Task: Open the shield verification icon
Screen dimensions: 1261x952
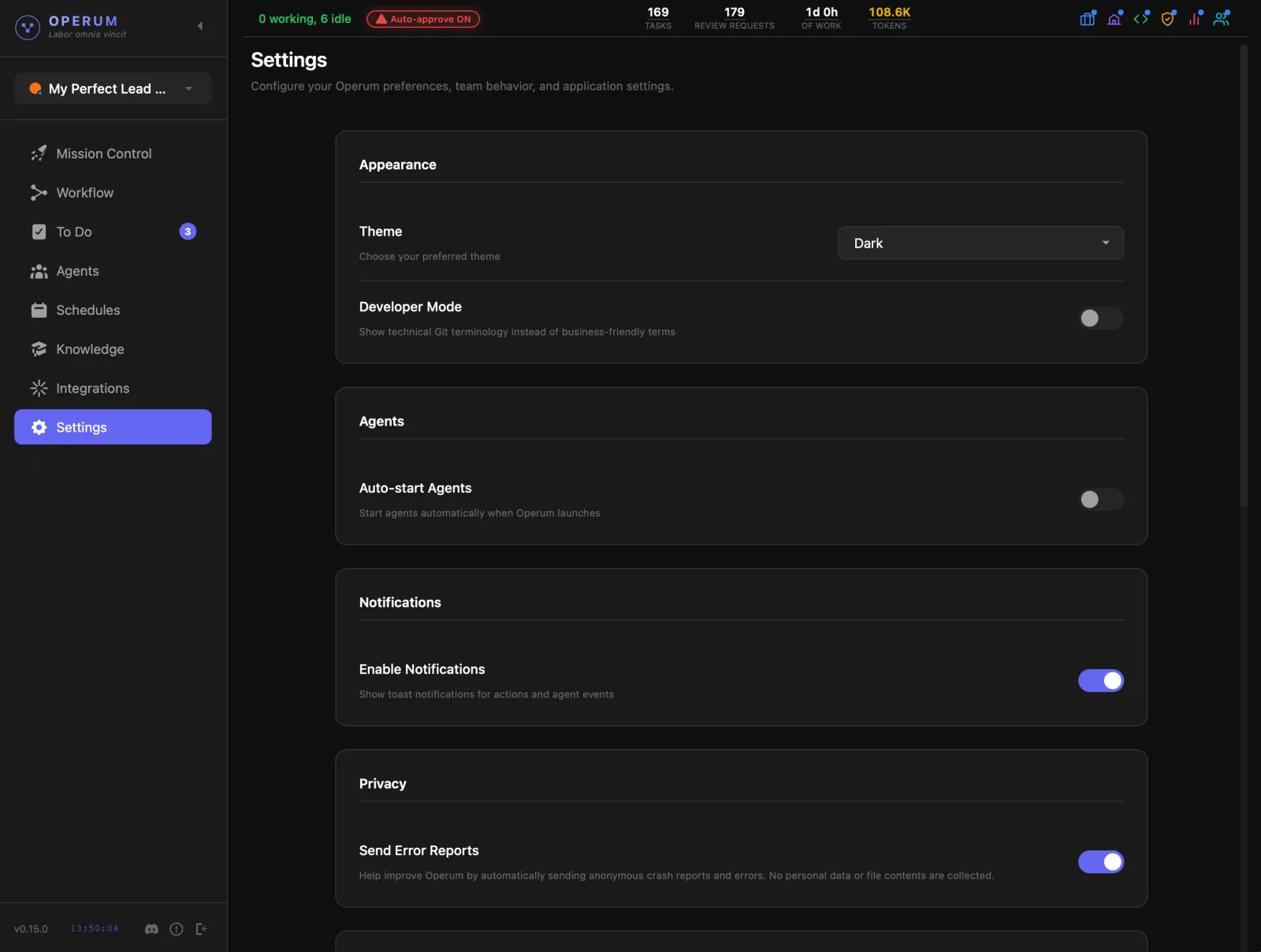Action: coord(1167,17)
